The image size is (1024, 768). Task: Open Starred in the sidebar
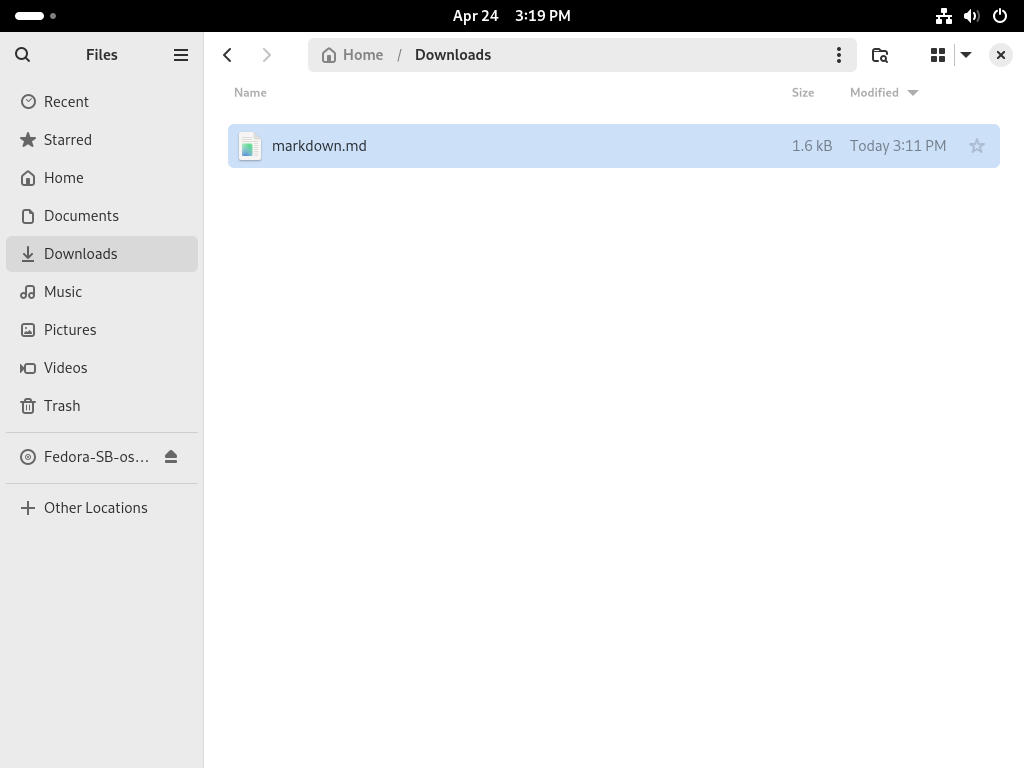102,140
